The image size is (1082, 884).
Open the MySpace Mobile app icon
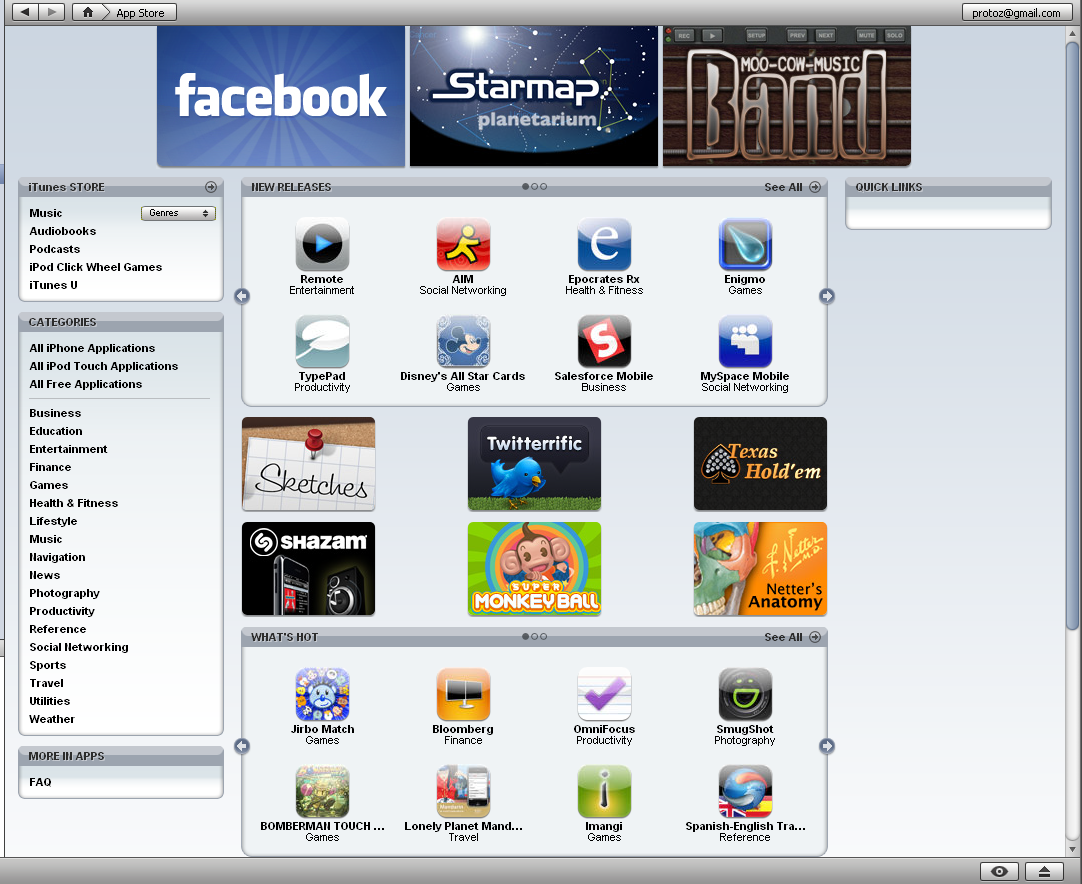pyautogui.click(x=745, y=342)
